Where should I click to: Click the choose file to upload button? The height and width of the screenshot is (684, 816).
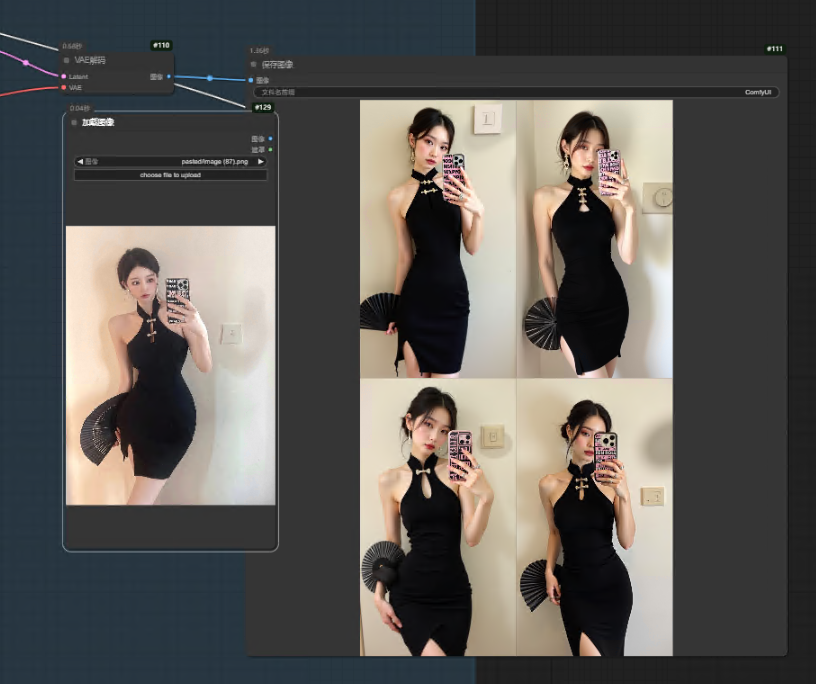pos(170,175)
